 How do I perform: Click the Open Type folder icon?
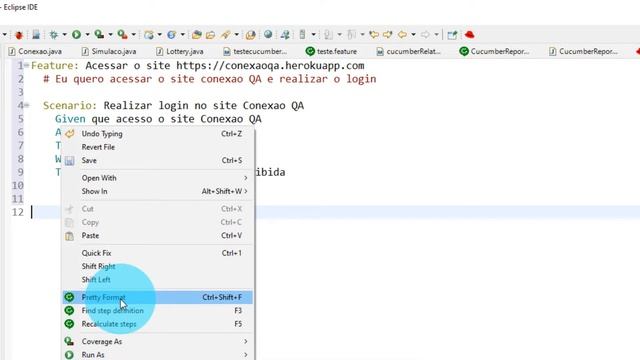point(197,35)
